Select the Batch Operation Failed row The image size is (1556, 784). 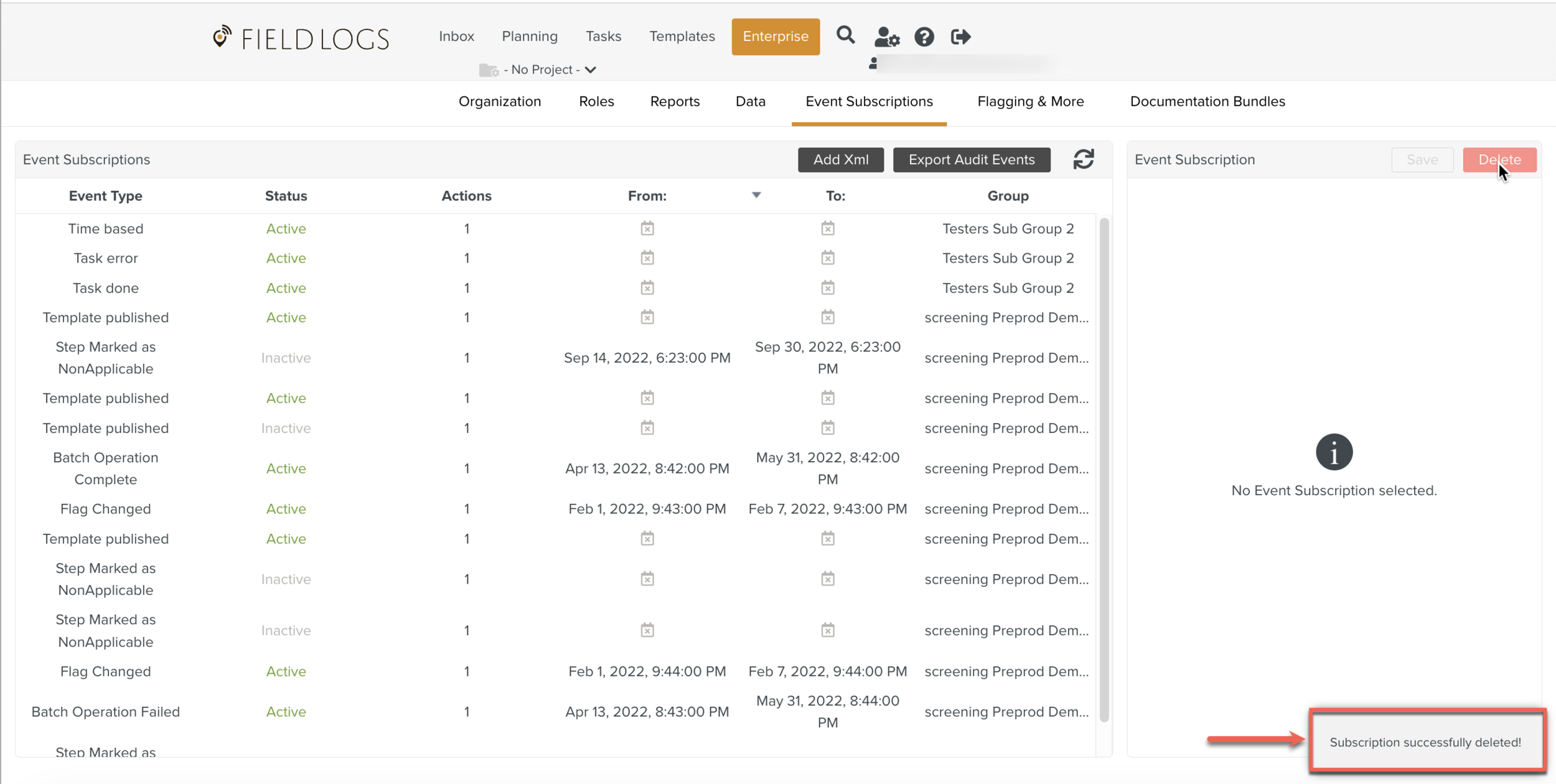pyautogui.click(x=105, y=711)
